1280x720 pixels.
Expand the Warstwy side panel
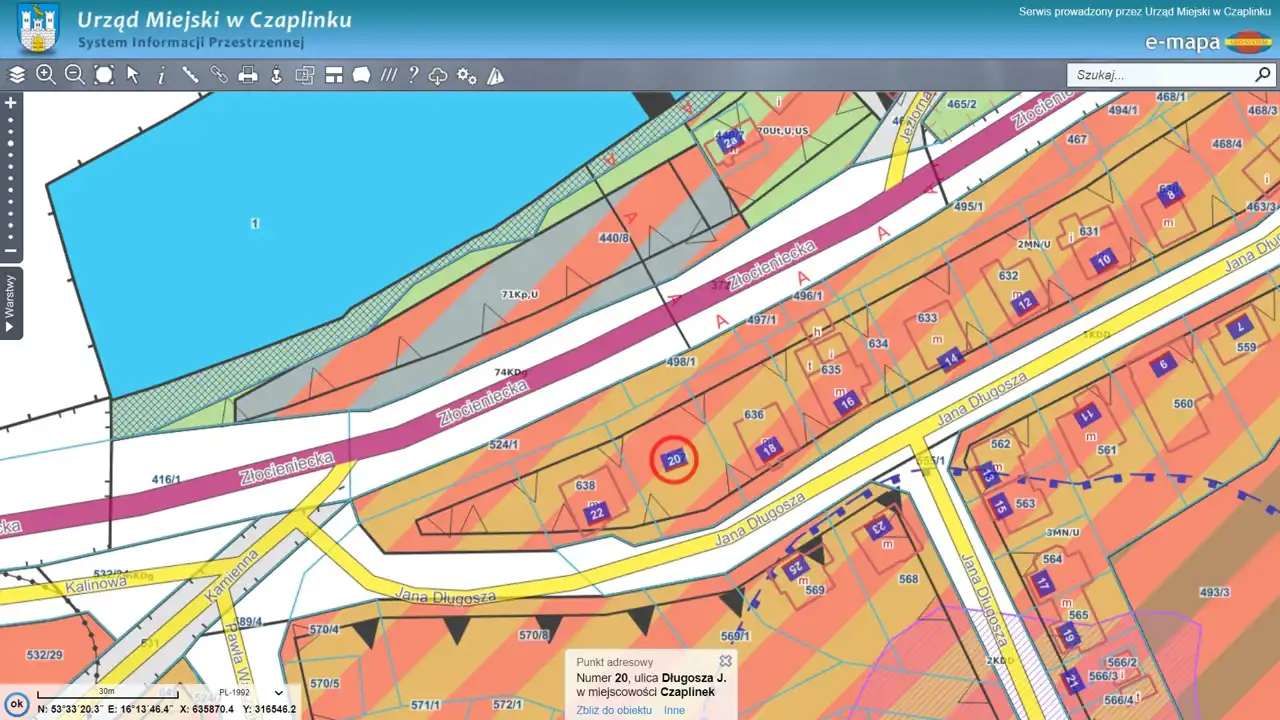tap(11, 303)
